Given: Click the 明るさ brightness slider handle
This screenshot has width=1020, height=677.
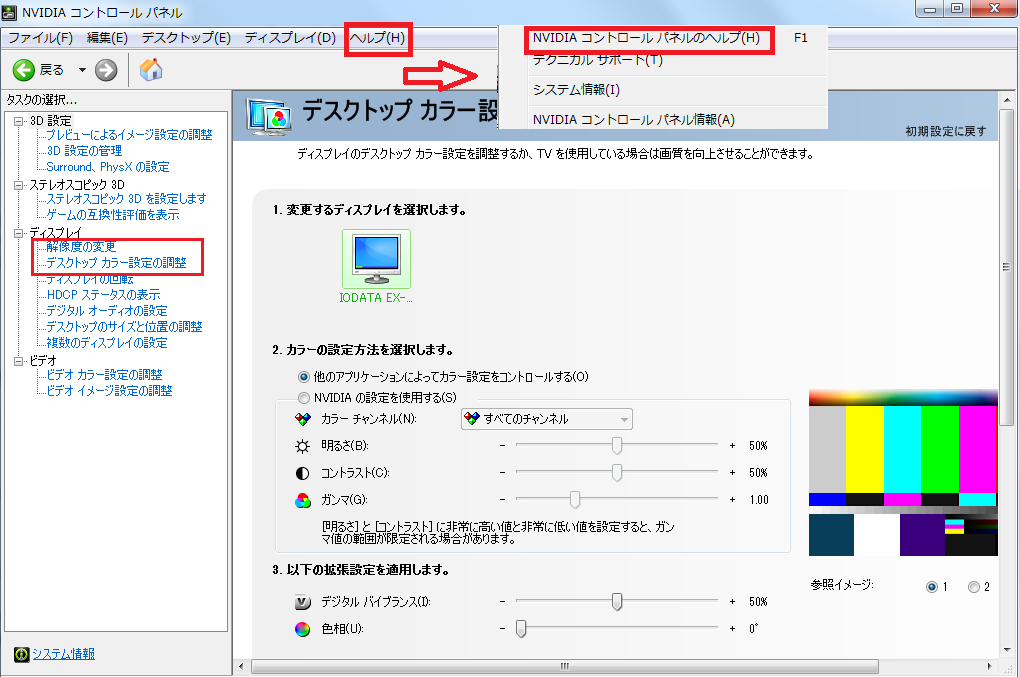Looking at the screenshot, I should tap(617, 445).
